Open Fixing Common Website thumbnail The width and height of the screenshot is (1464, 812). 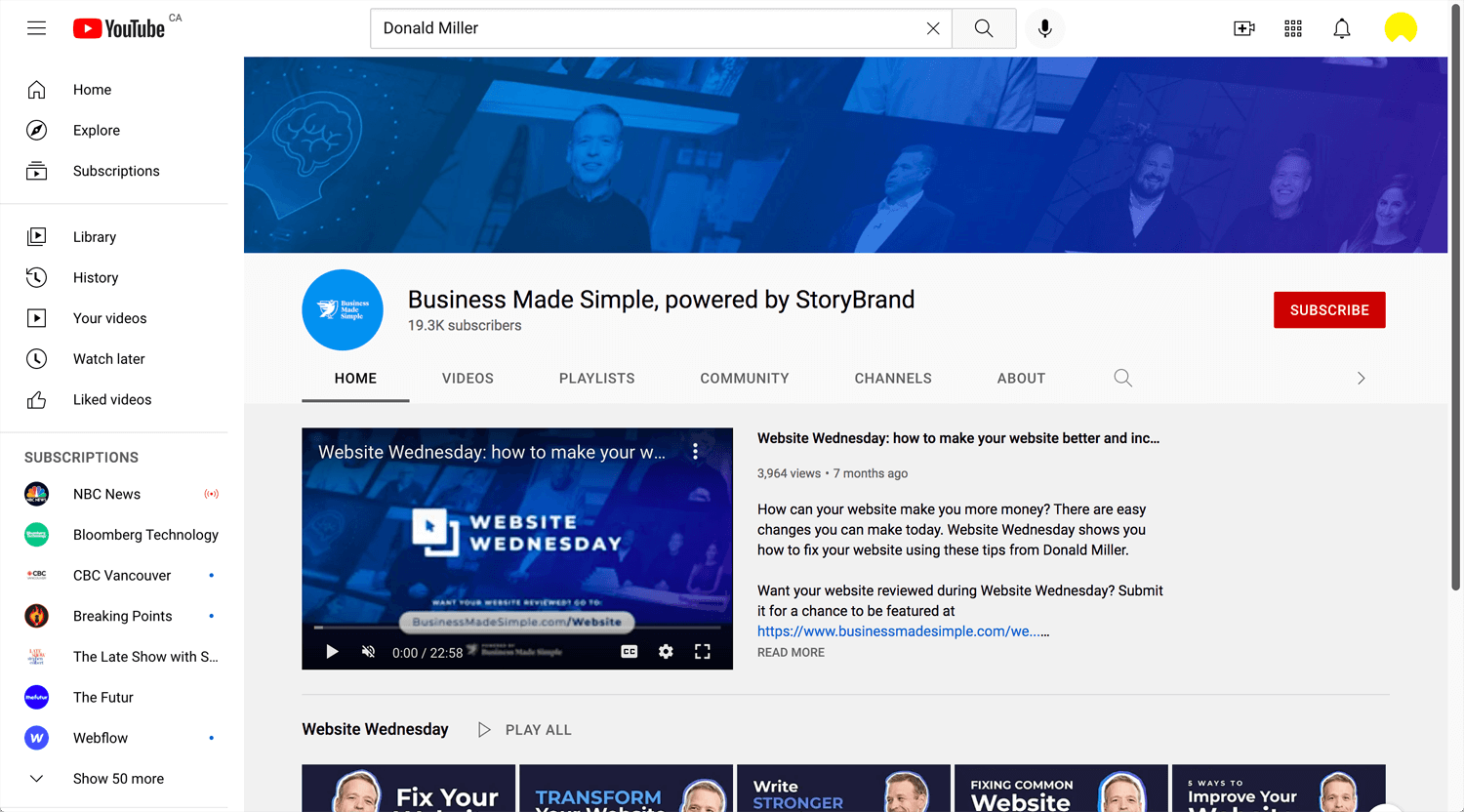[x=1061, y=789]
